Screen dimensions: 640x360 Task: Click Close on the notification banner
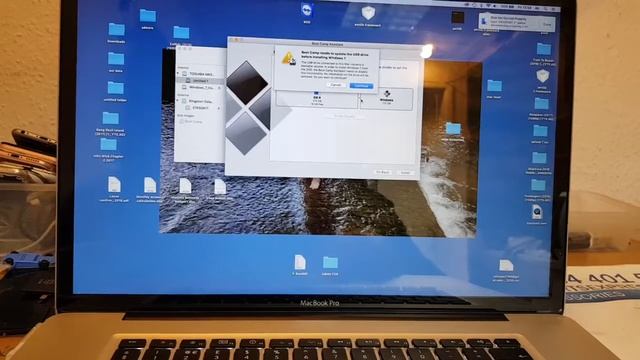point(547,24)
